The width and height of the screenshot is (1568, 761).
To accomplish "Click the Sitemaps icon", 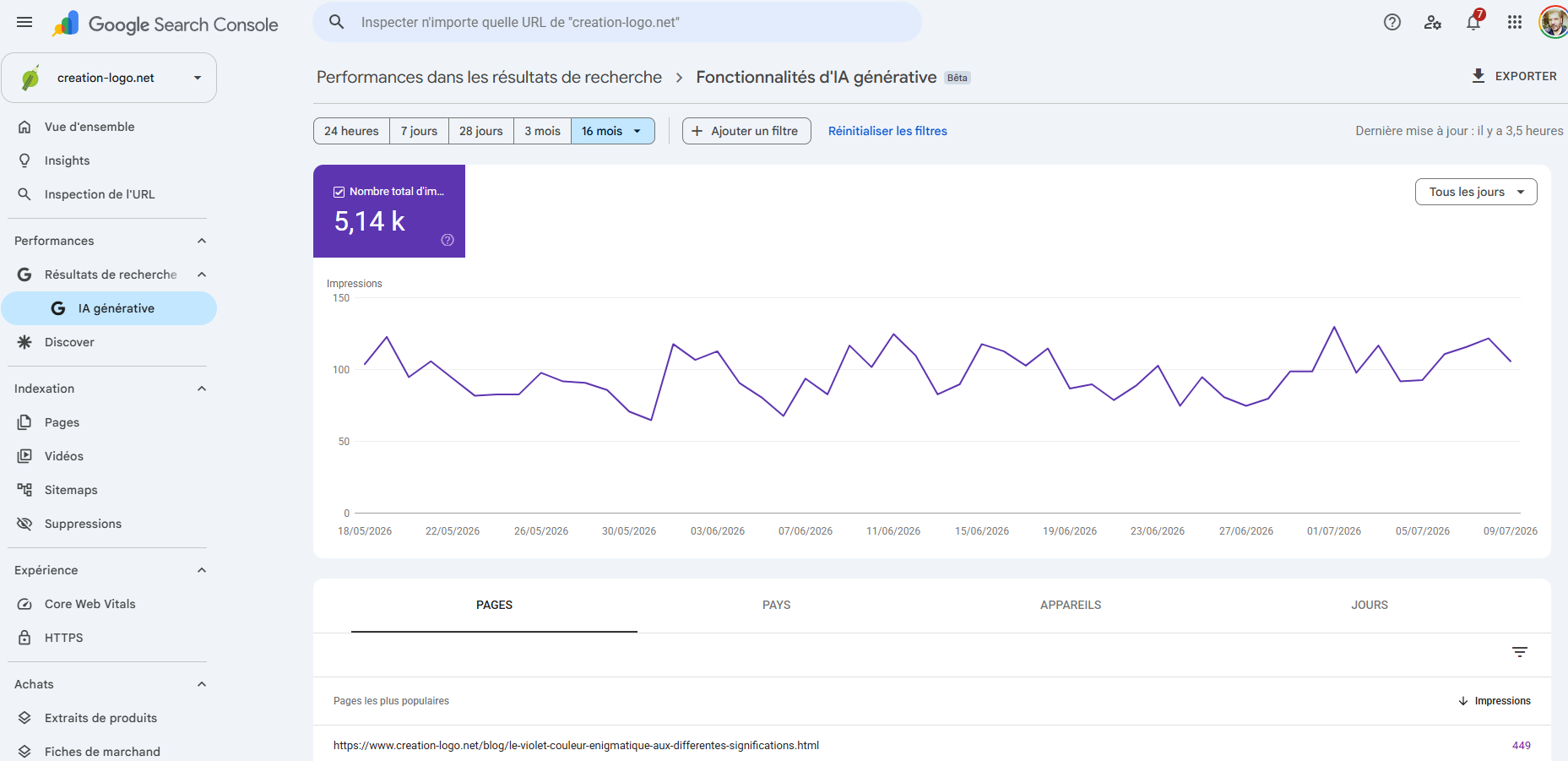I will [24, 490].
